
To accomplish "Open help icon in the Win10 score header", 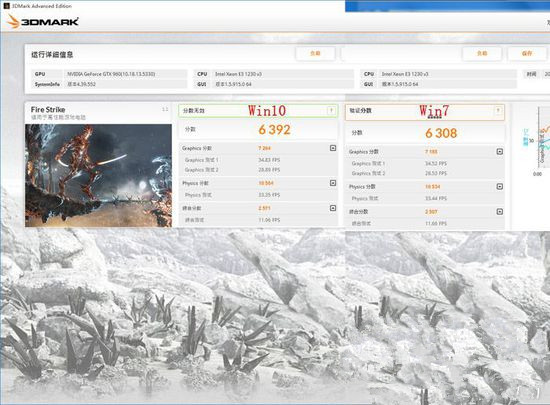I will 331,111.
